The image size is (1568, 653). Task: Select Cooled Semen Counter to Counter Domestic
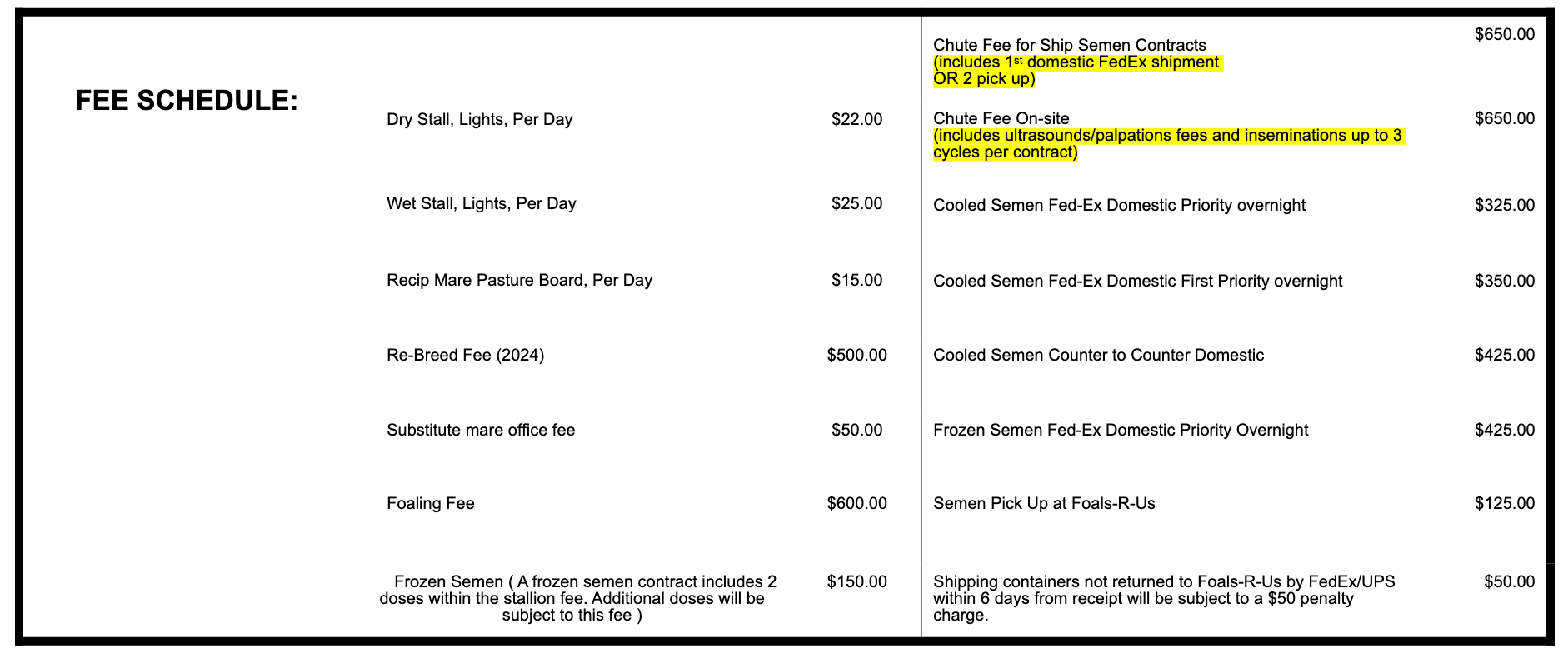tap(1099, 355)
